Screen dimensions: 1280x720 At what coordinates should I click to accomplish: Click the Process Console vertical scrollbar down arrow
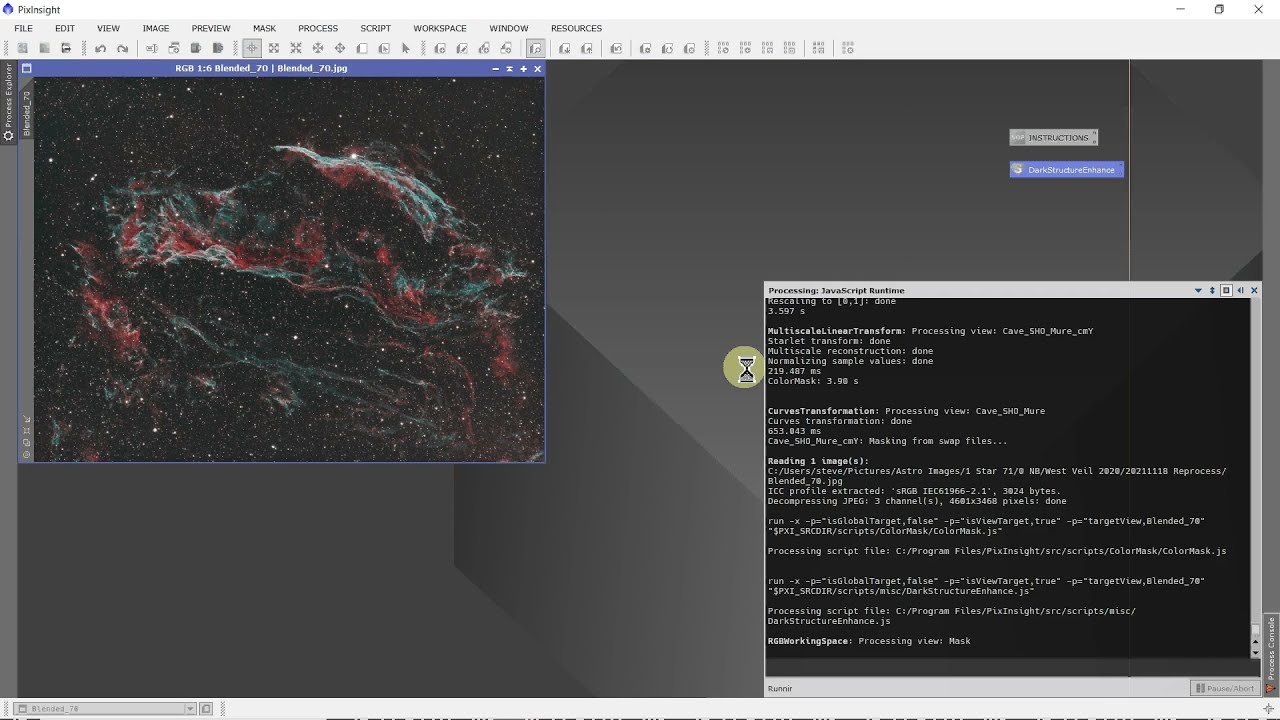coord(1256,652)
